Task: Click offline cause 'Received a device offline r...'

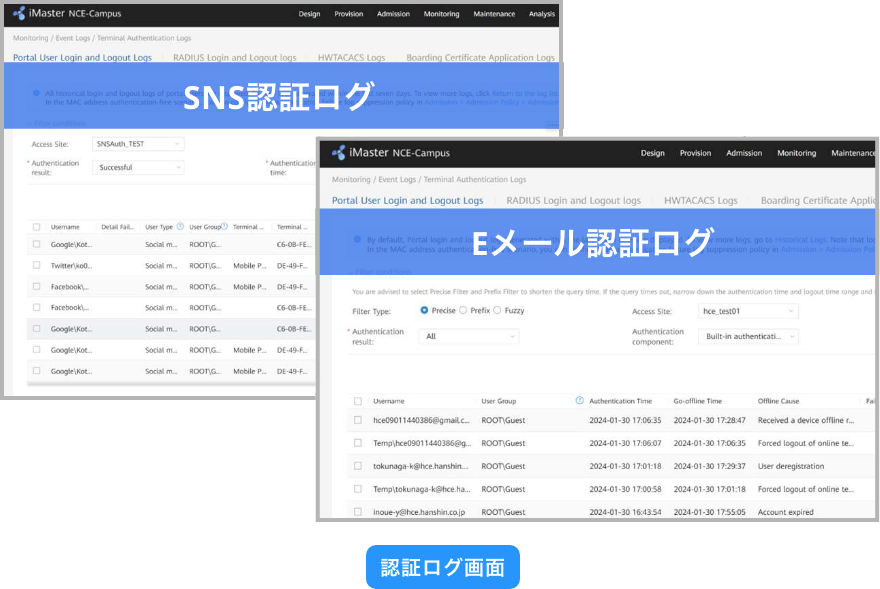Action: tap(806, 420)
